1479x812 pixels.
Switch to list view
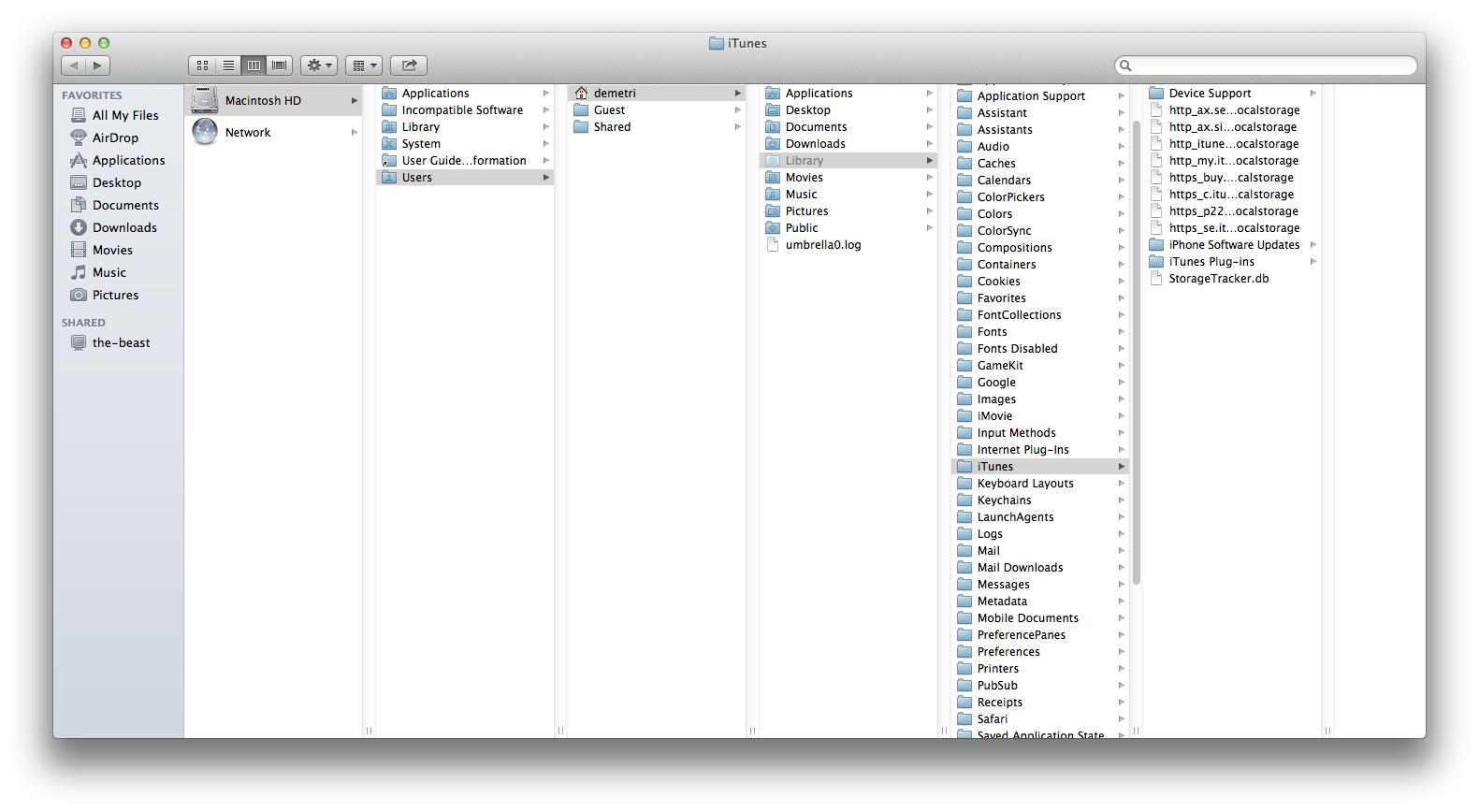click(228, 65)
